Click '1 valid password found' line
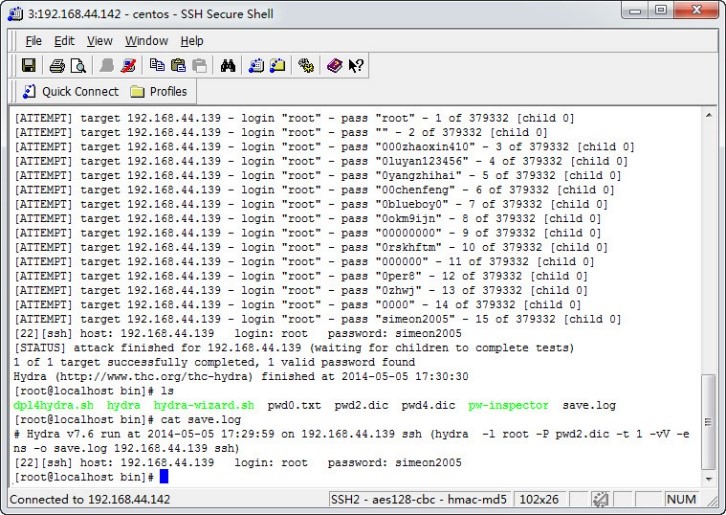This screenshot has height=515, width=726. (214, 362)
